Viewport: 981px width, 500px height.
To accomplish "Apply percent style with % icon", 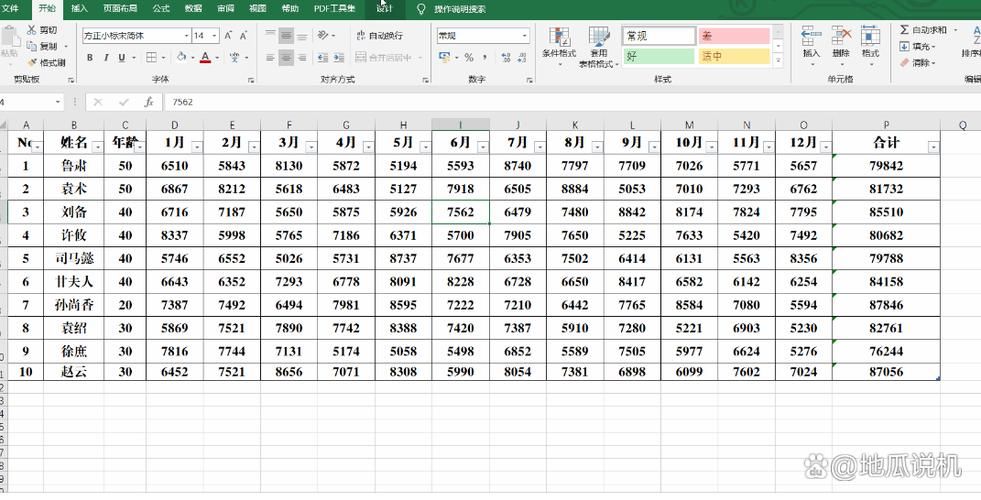I will [x=469, y=58].
